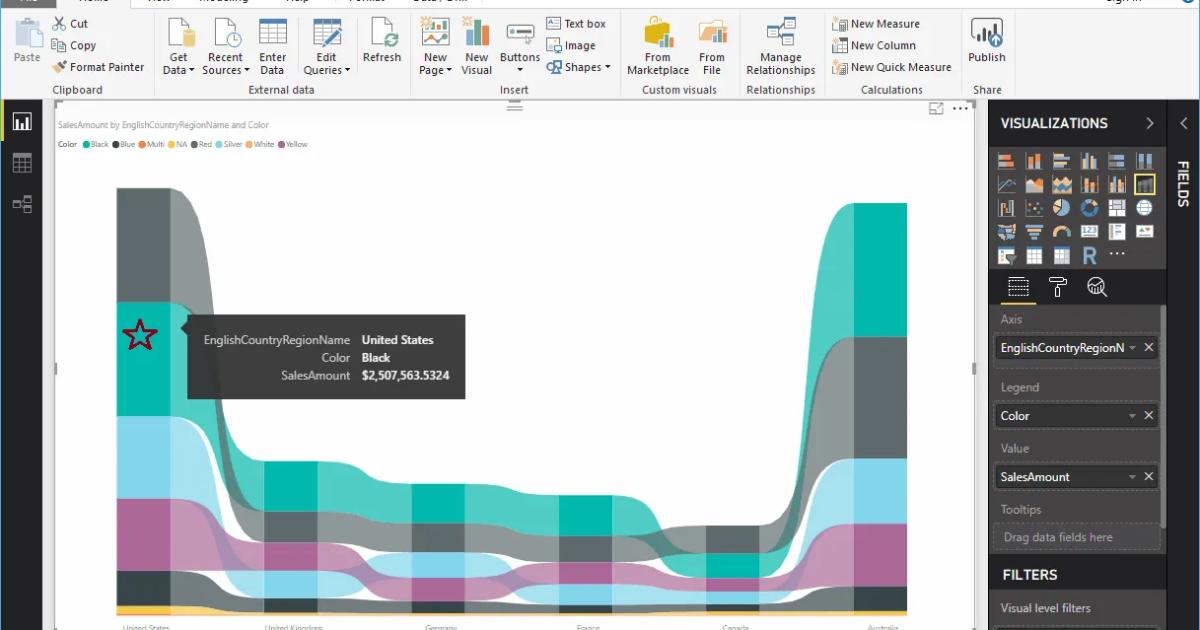
Task: Insert a Text box
Action: pyautogui.click(x=576, y=23)
